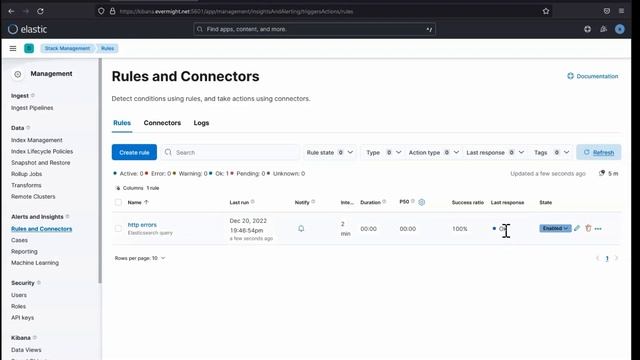The image size is (640, 360).
Task: Click the auto-refresh 5 m icon
Action: pos(602,173)
